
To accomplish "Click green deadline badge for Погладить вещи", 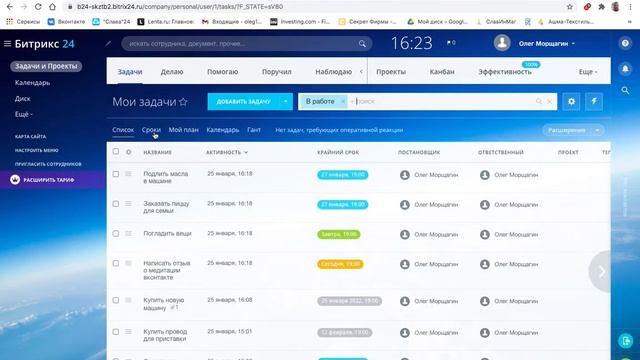I will click(339, 234).
